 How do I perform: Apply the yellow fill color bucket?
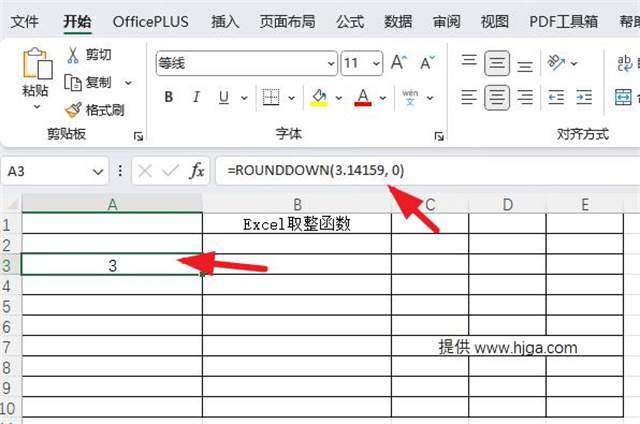(319, 97)
